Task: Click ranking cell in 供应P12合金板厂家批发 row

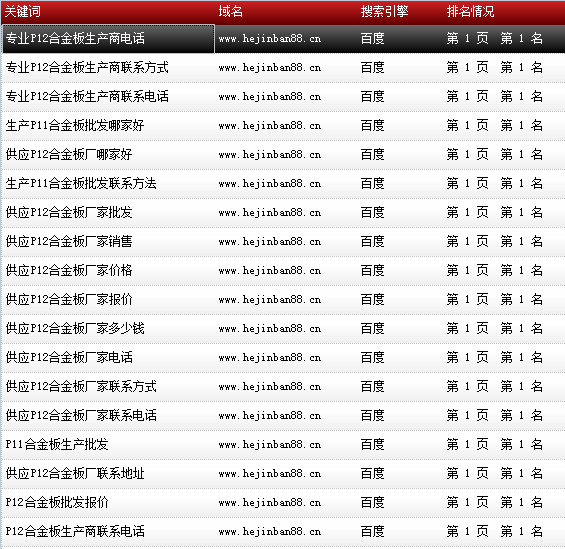Action: [x=494, y=213]
